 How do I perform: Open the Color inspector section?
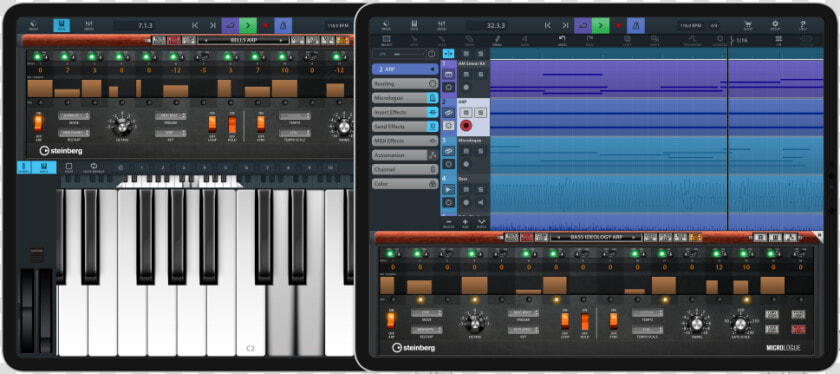[x=405, y=183]
